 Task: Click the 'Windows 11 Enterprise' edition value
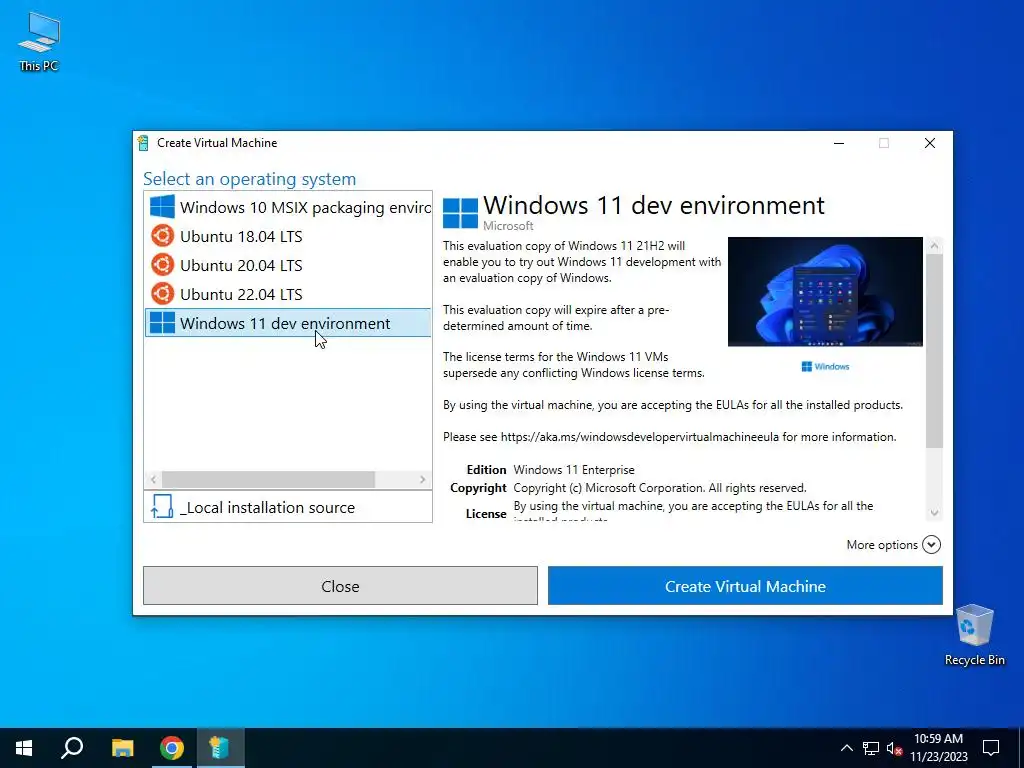(574, 470)
